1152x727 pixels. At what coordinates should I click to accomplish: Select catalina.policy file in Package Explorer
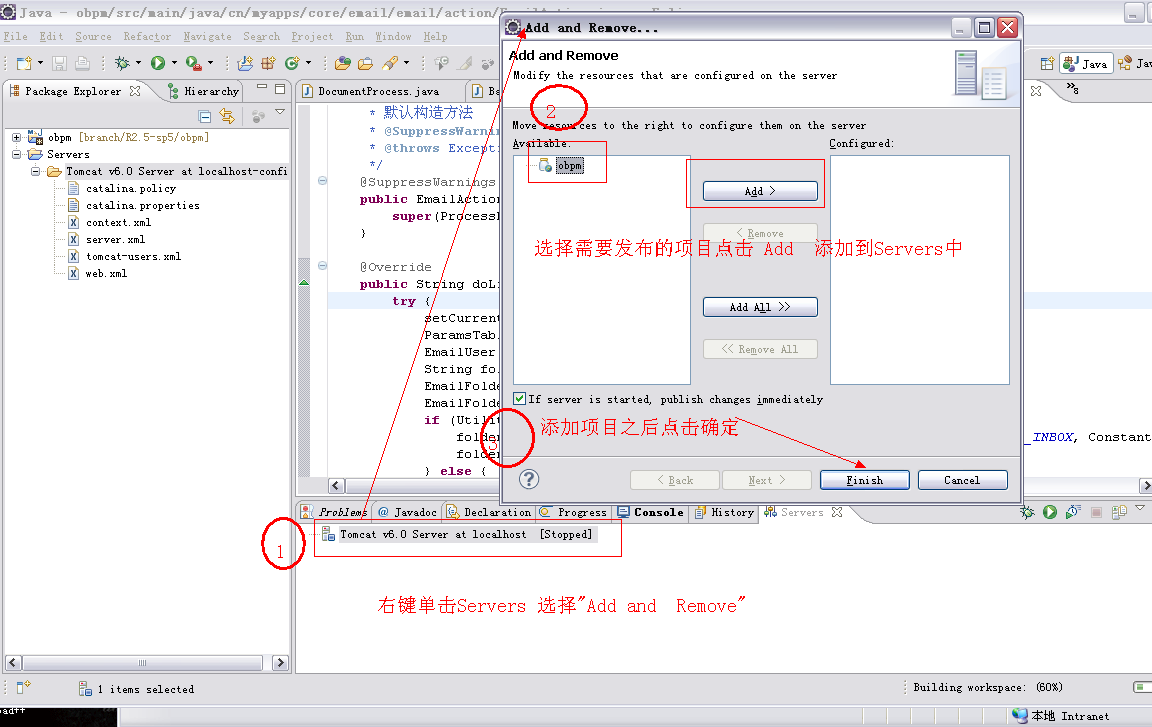tap(131, 188)
